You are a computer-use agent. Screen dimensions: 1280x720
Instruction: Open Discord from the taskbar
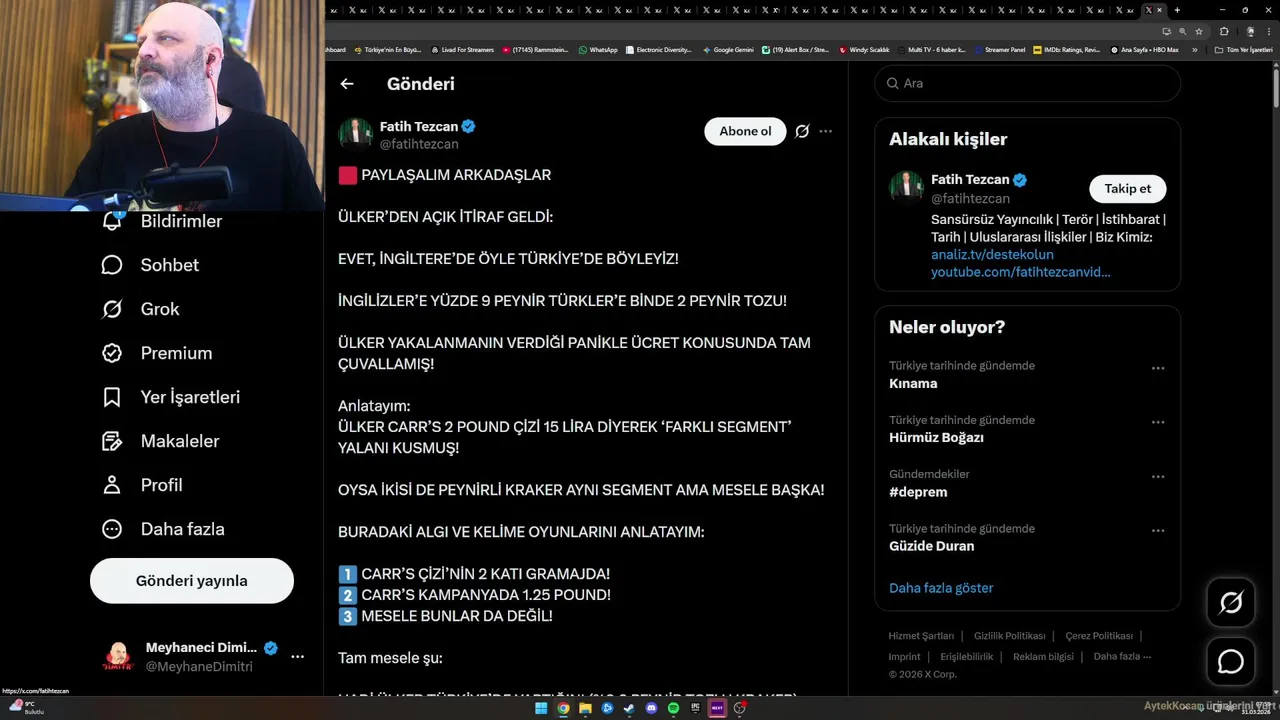(651, 708)
